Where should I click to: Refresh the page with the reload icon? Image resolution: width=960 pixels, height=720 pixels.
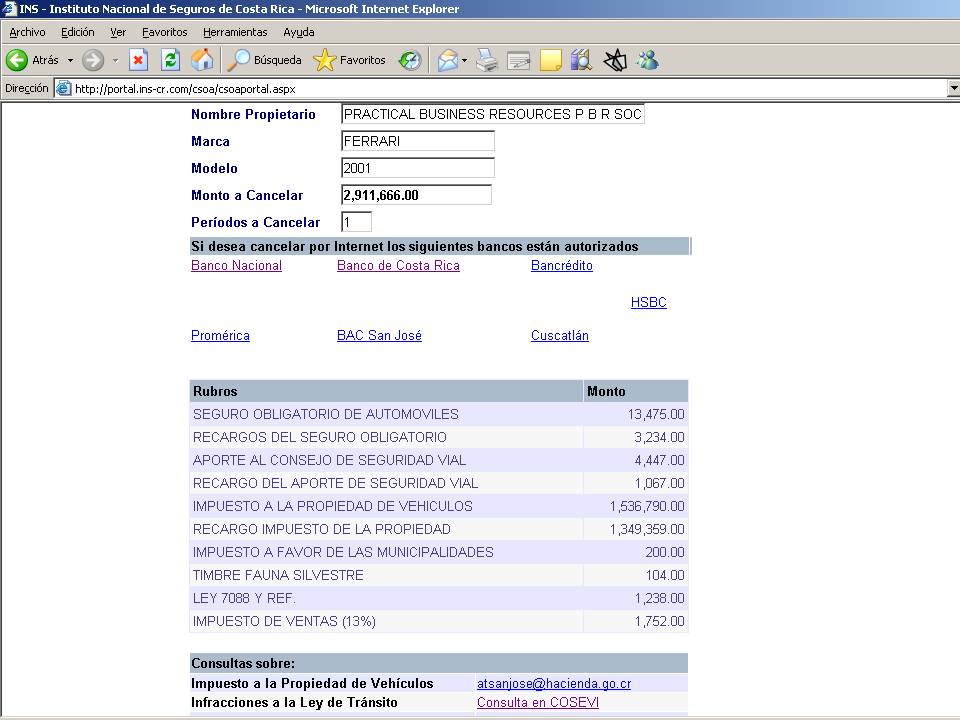point(170,60)
